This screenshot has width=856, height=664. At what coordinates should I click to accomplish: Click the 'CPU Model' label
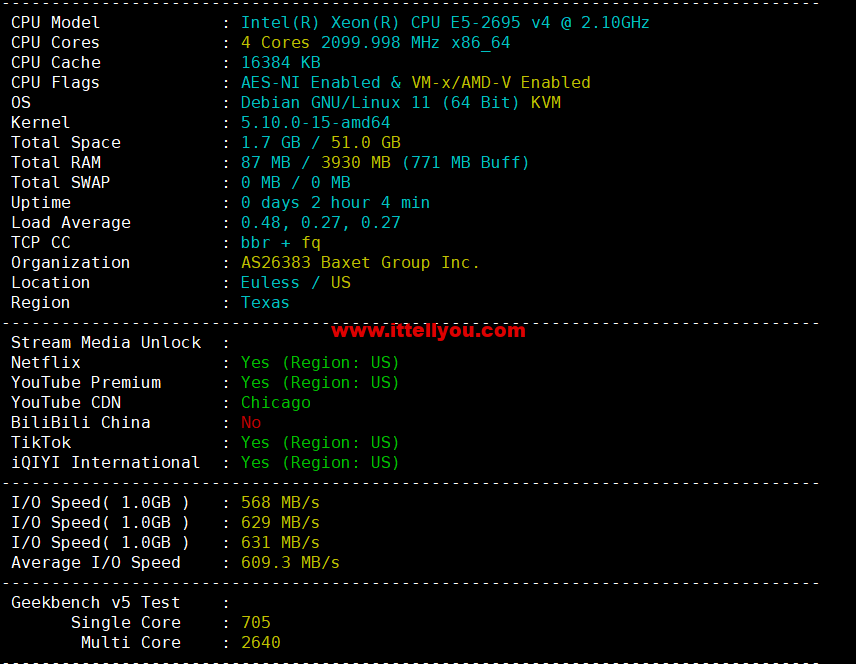coord(56,23)
